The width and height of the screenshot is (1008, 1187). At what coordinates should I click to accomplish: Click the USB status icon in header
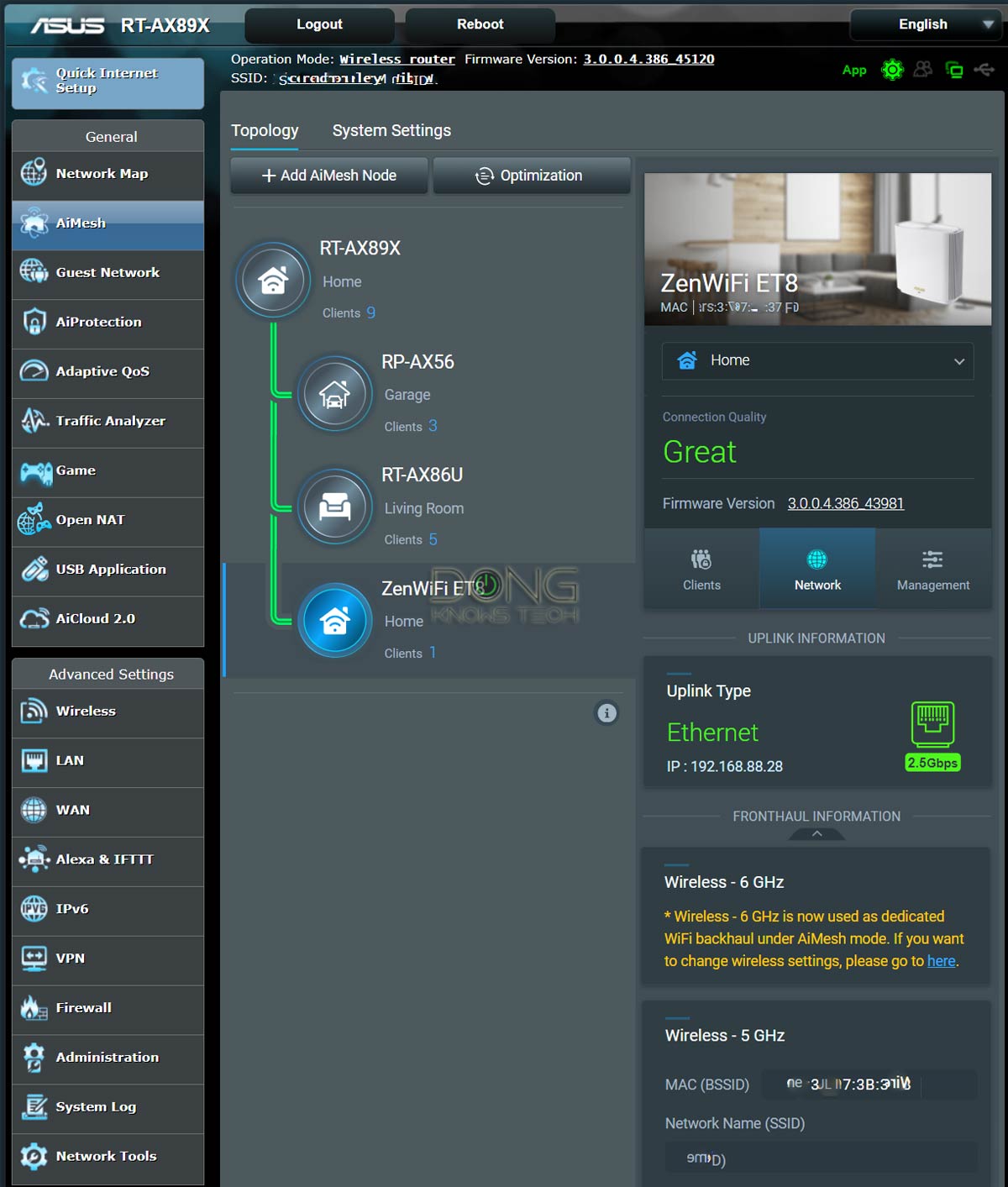point(984,70)
